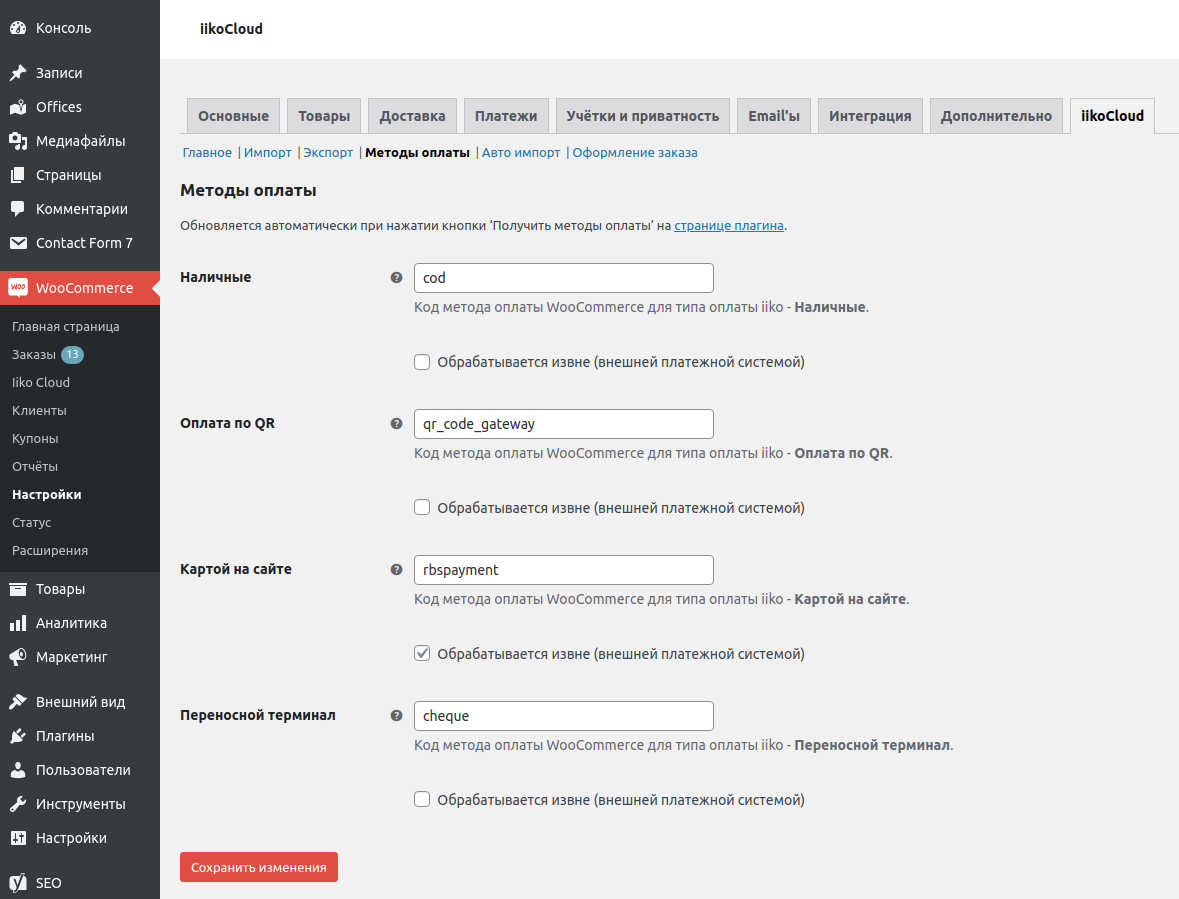Open the Доставка settings tab
This screenshot has width=1179, height=899.
(412, 115)
